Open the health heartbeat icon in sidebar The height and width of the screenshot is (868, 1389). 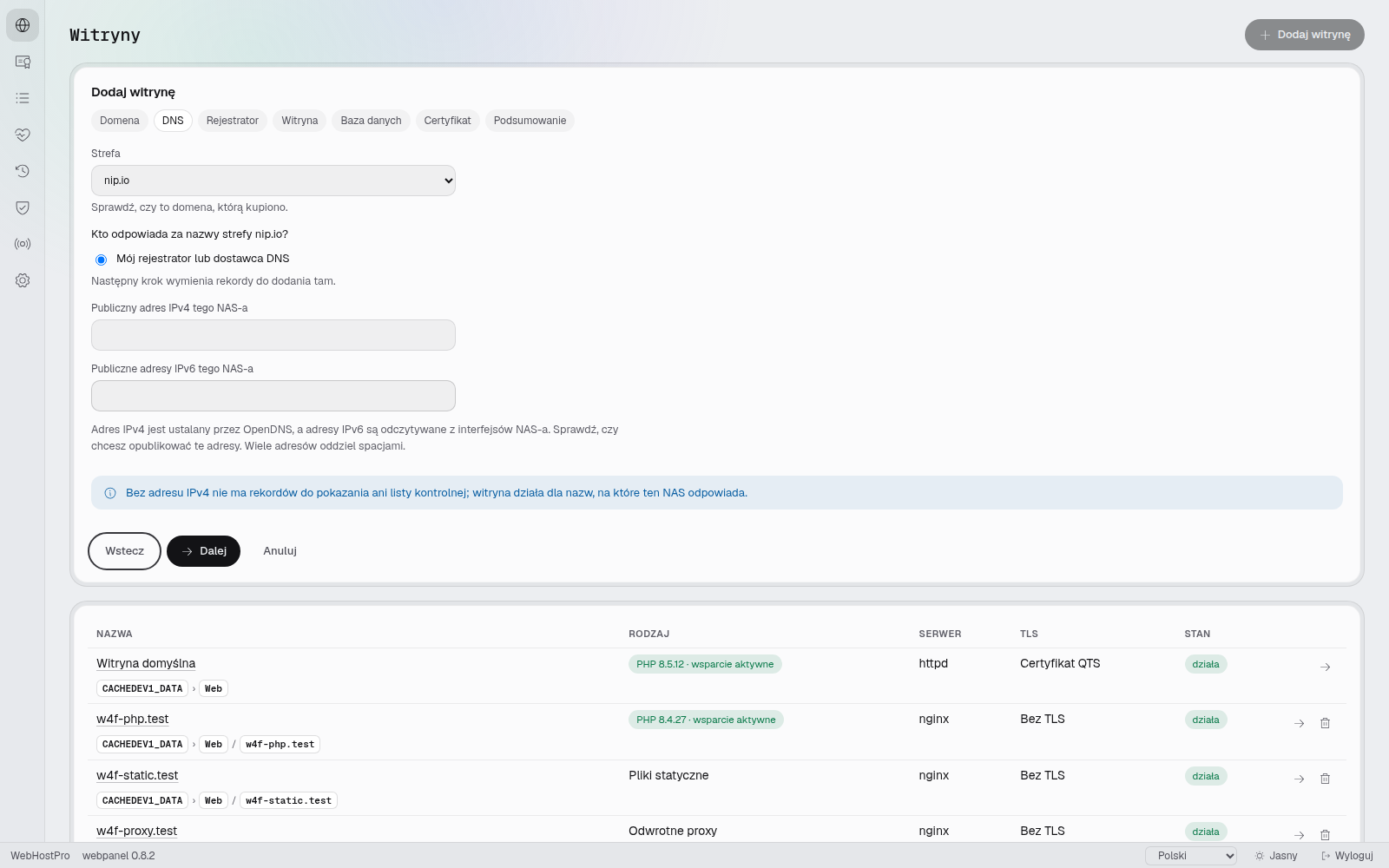[x=23, y=135]
